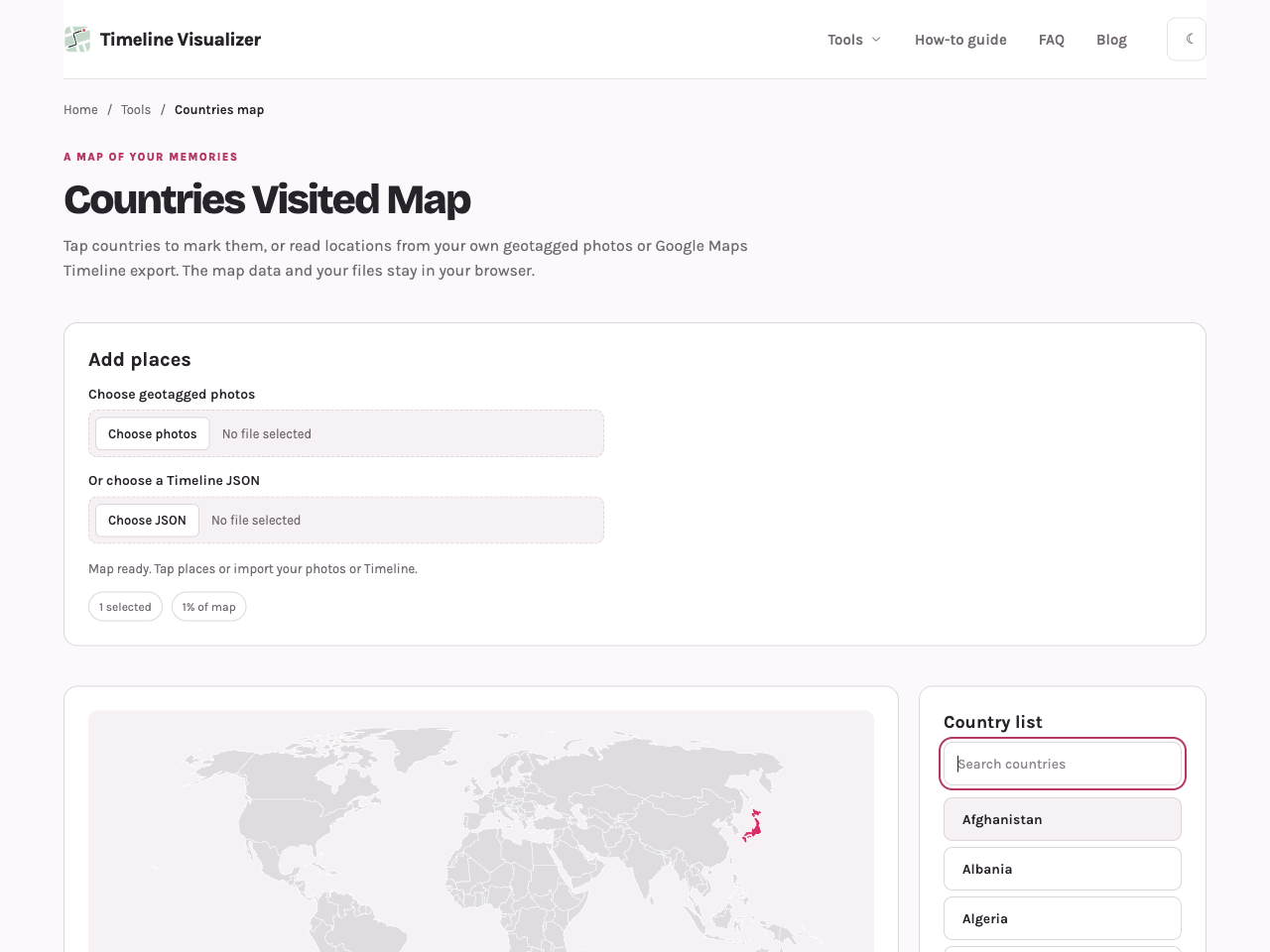Click the Choose photos button
Image resolution: width=1270 pixels, height=952 pixels.
point(153,434)
